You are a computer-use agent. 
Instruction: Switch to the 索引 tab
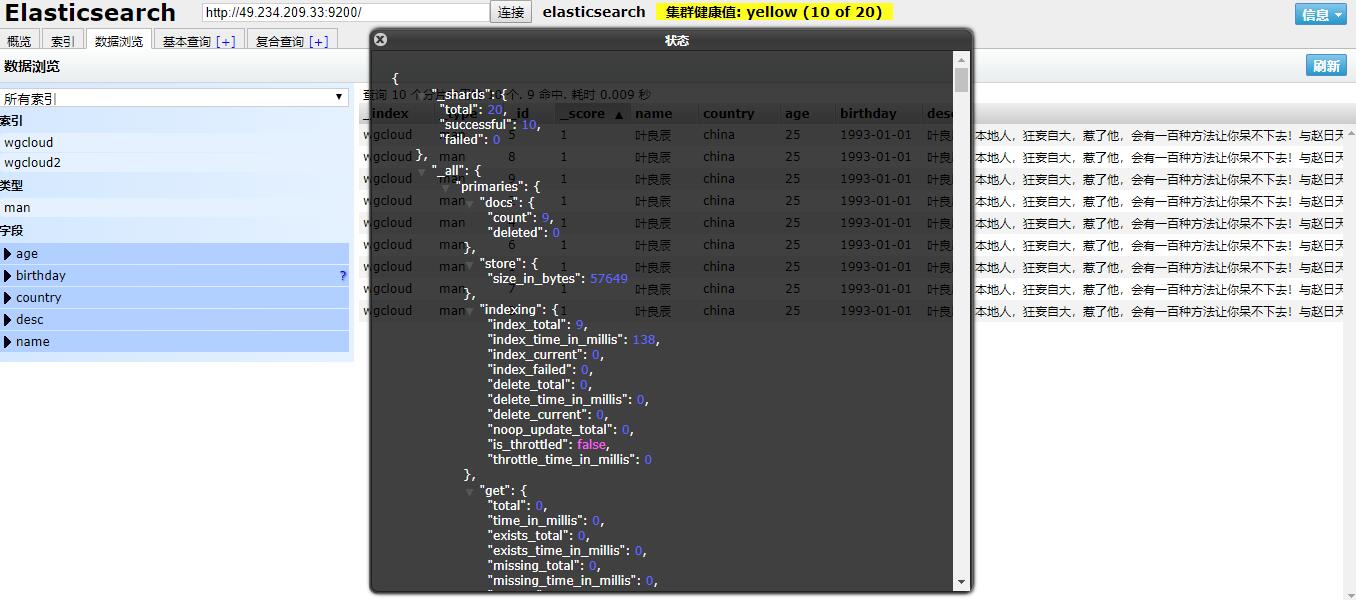(x=63, y=41)
